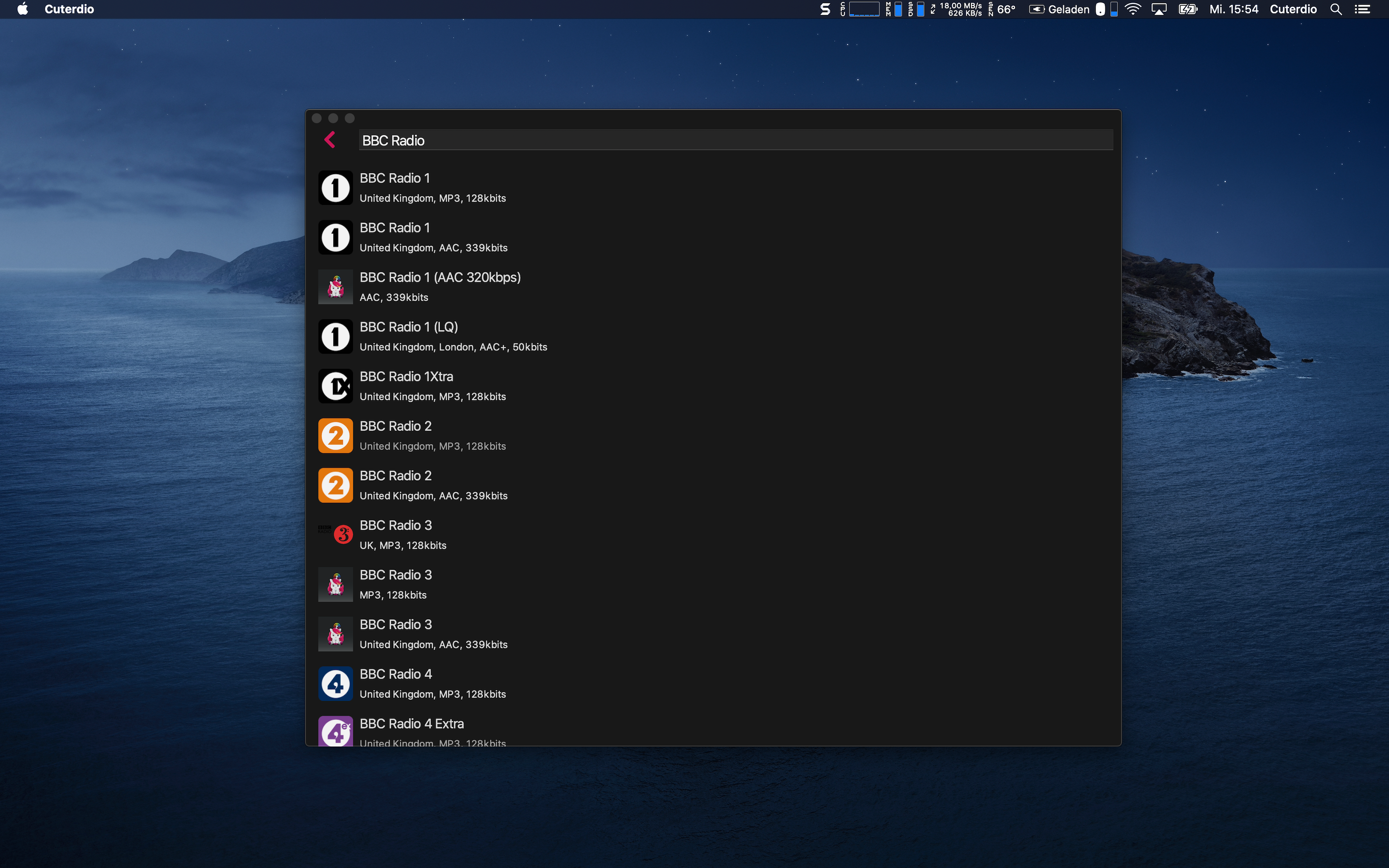This screenshot has width=1389, height=868.
Task: Open BBC Radio 1 AAC 339kbits logo
Action: coord(336,237)
